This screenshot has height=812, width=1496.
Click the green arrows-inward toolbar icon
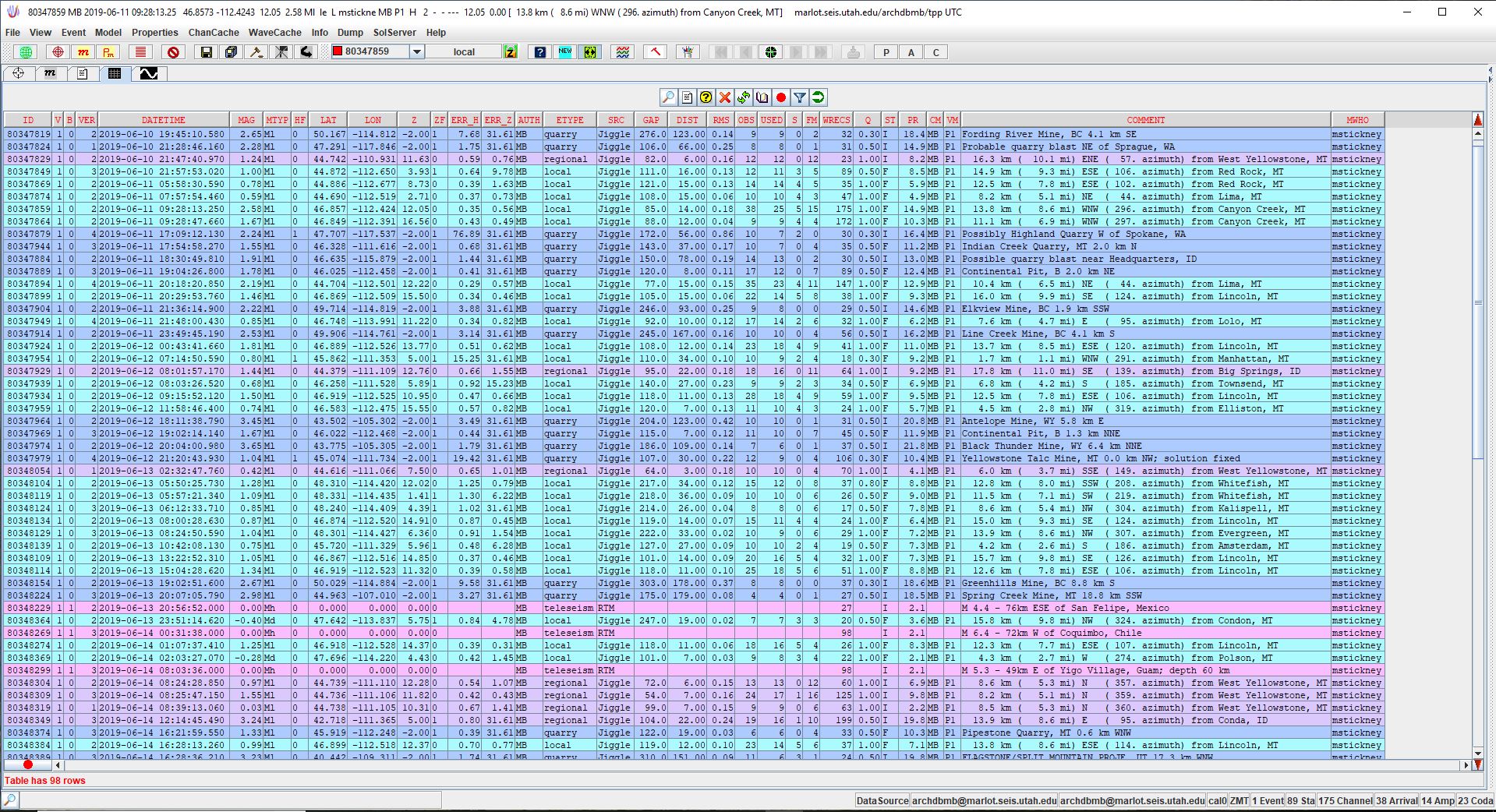click(590, 52)
